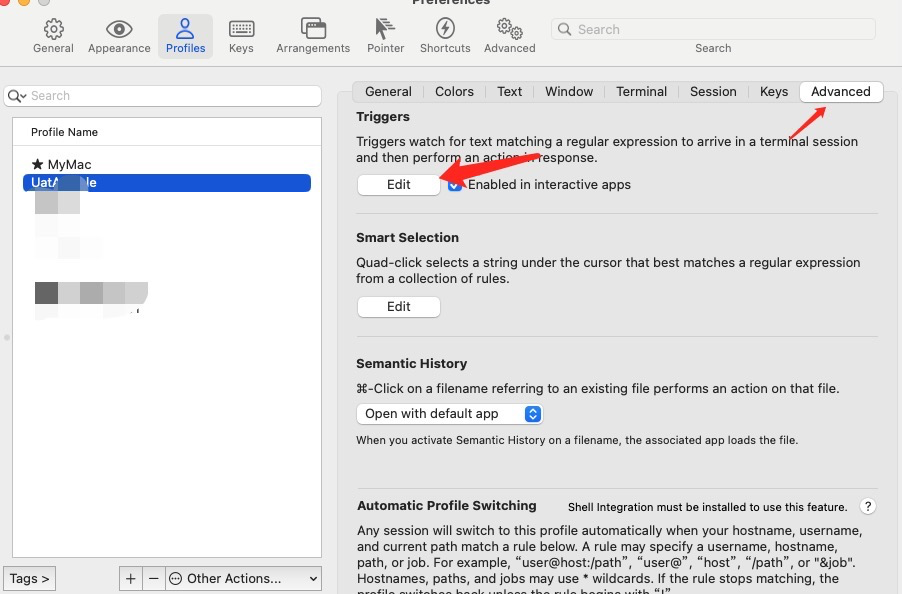Select the MyMac profile
Image resolution: width=902 pixels, height=594 pixels.
[x=68, y=163]
